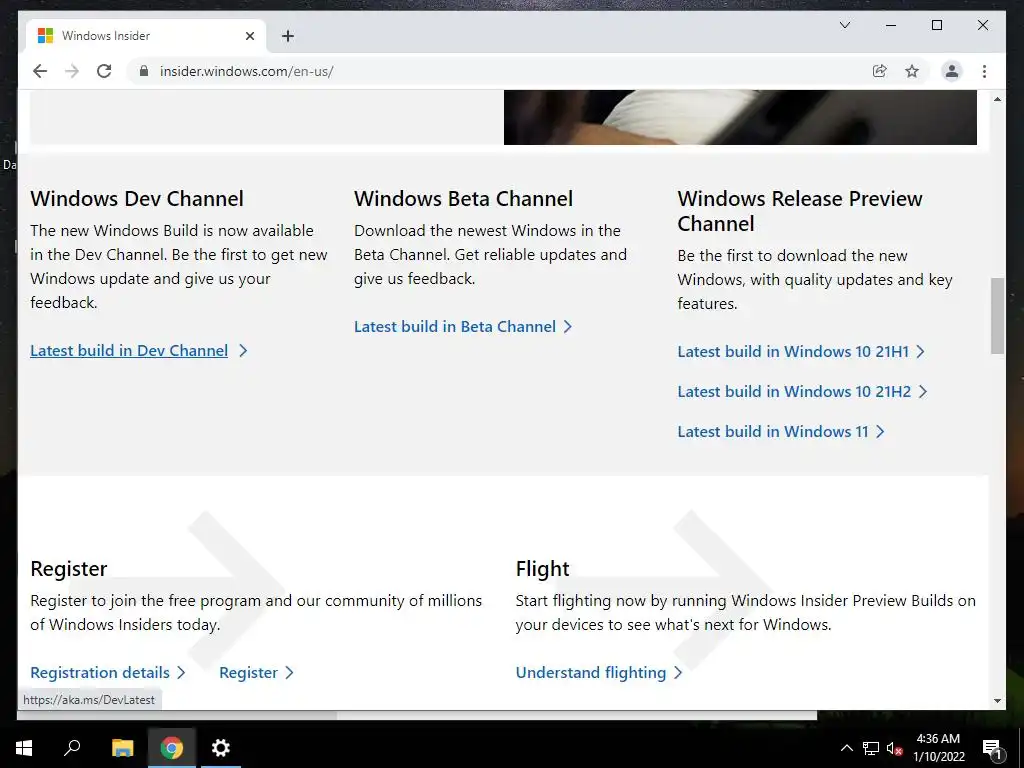Click the Chrome taskbar icon

pyautogui.click(x=172, y=748)
